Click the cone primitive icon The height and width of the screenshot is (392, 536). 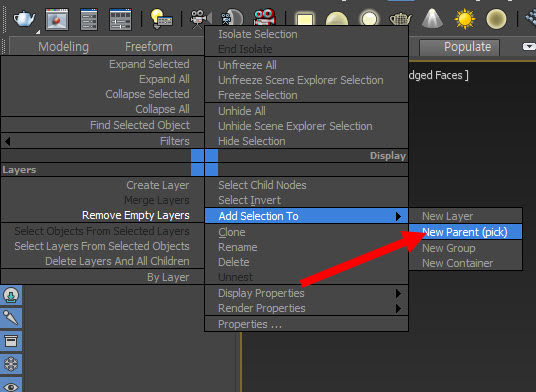[432, 18]
